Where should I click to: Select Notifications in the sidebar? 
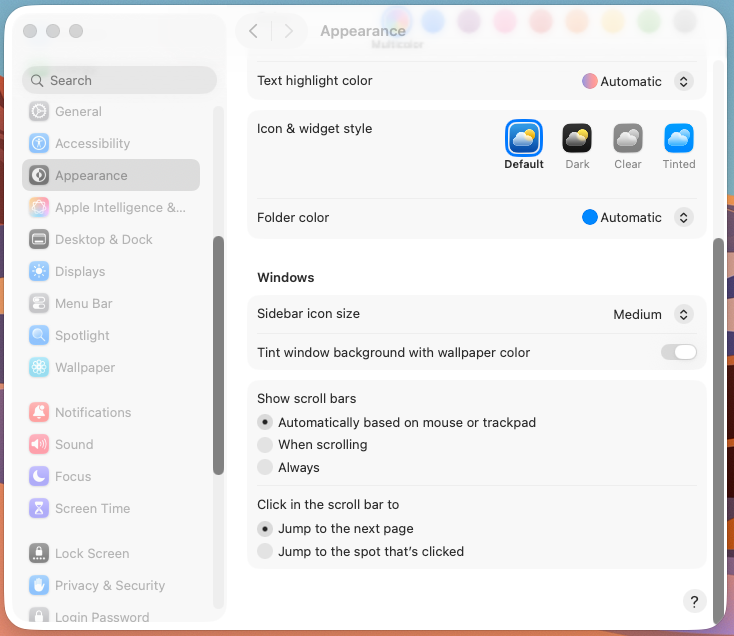pyautogui.click(x=92, y=413)
